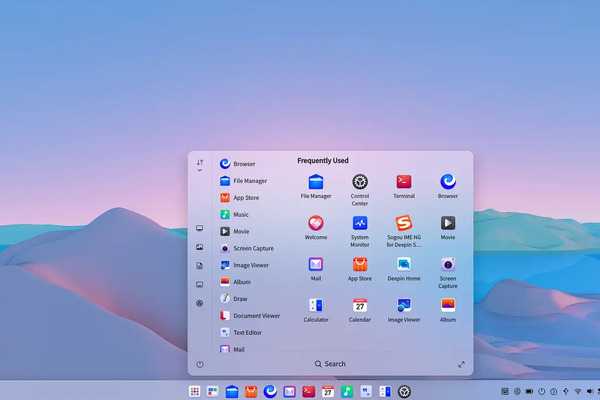Launch Terminal from the dock

coord(308,391)
